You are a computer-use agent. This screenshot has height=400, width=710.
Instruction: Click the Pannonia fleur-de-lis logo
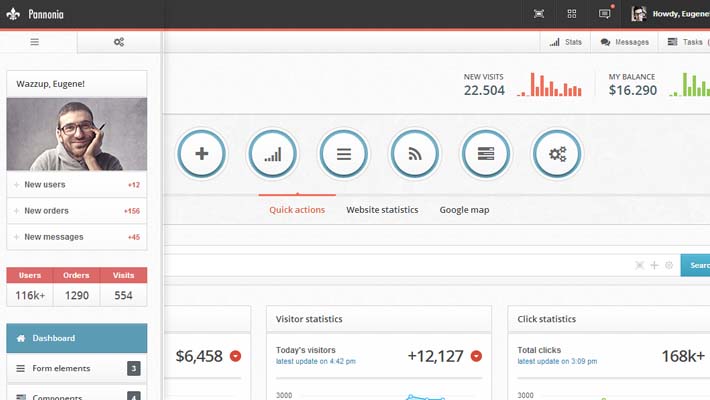[13, 14]
